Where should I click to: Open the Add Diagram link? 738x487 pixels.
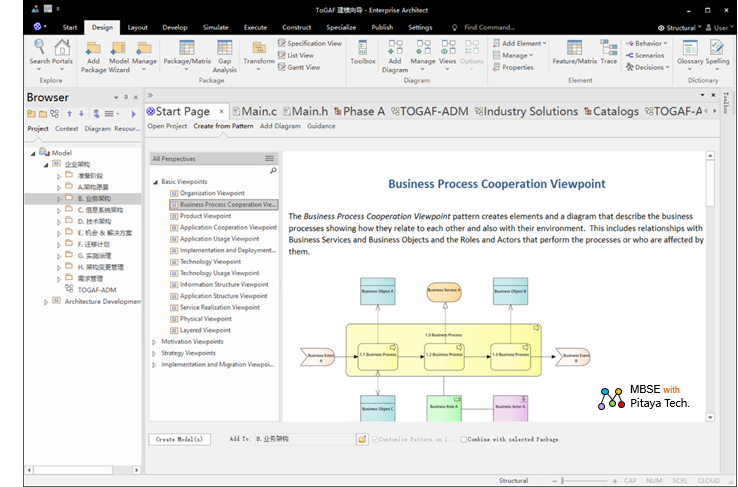(280, 126)
